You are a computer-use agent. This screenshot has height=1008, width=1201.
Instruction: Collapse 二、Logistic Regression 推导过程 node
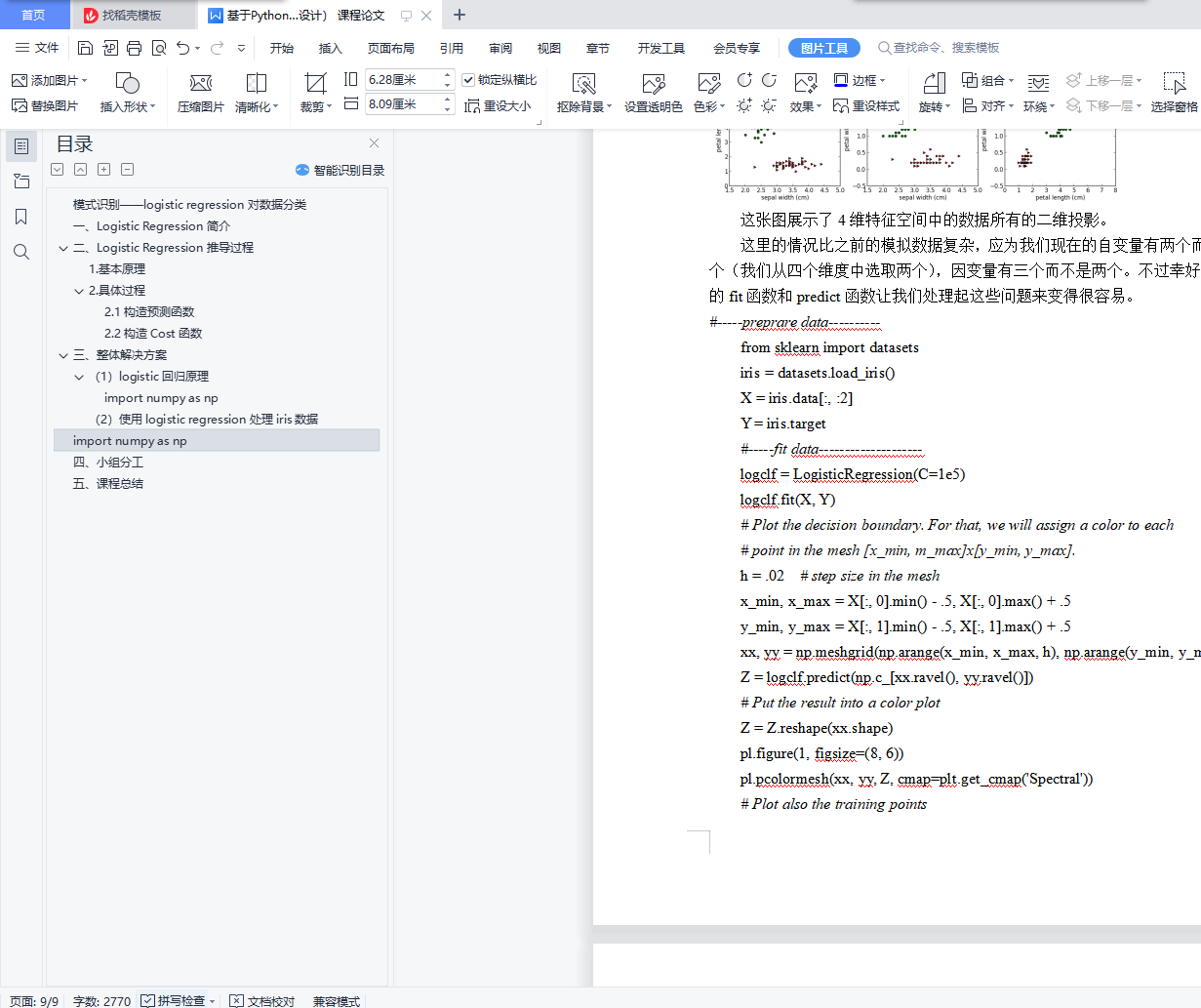(x=63, y=248)
